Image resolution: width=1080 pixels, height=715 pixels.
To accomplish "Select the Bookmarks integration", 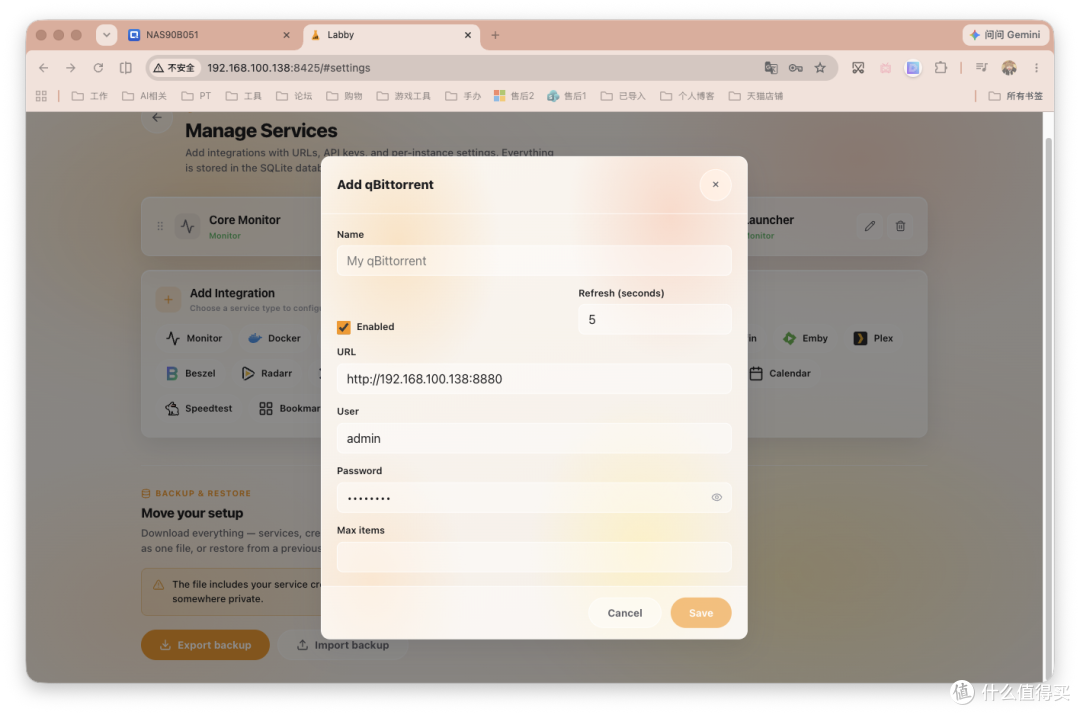I will [289, 408].
